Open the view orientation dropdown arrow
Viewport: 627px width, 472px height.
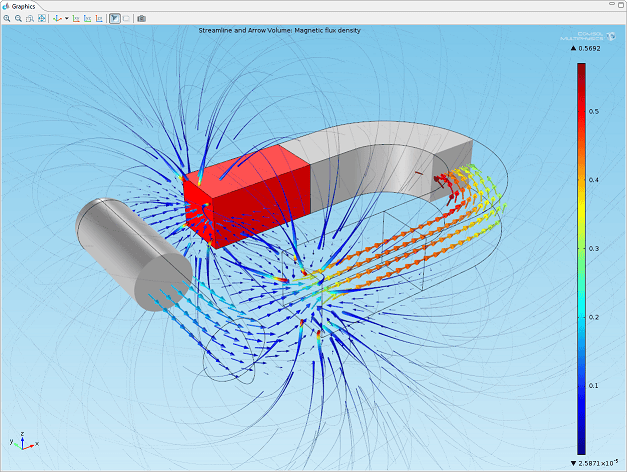click(x=66, y=18)
